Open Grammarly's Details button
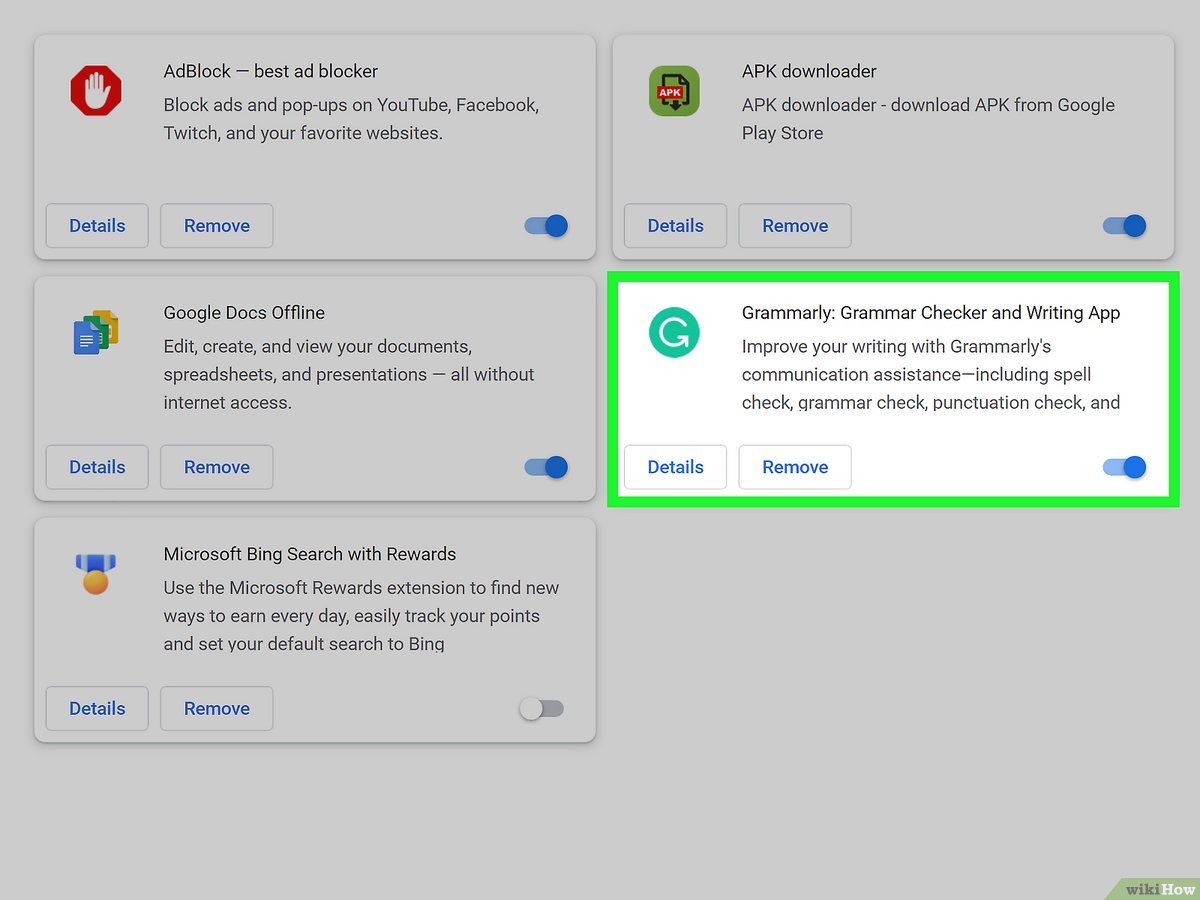1200x900 pixels. click(675, 467)
